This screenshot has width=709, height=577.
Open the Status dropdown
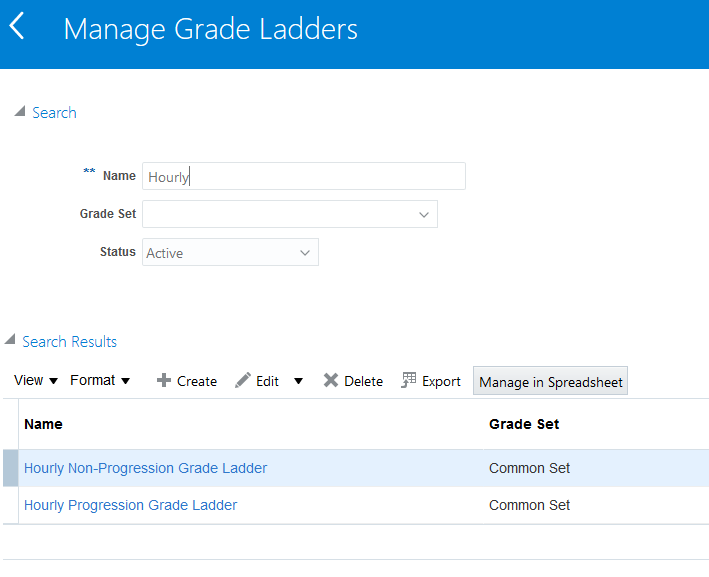[305, 253]
